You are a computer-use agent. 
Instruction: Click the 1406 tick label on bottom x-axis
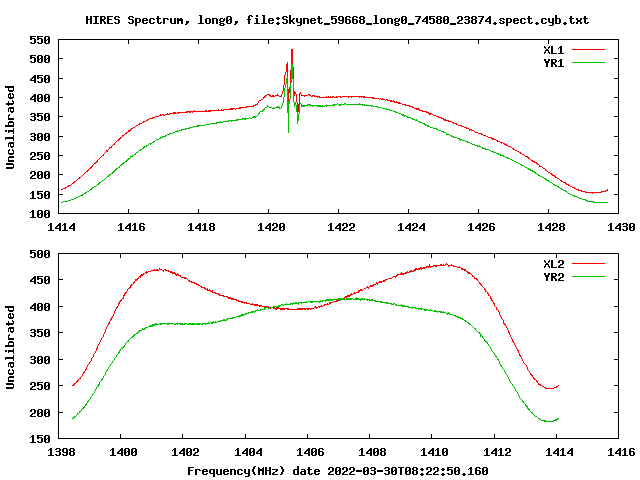pyautogui.click(x=310, y=452)
